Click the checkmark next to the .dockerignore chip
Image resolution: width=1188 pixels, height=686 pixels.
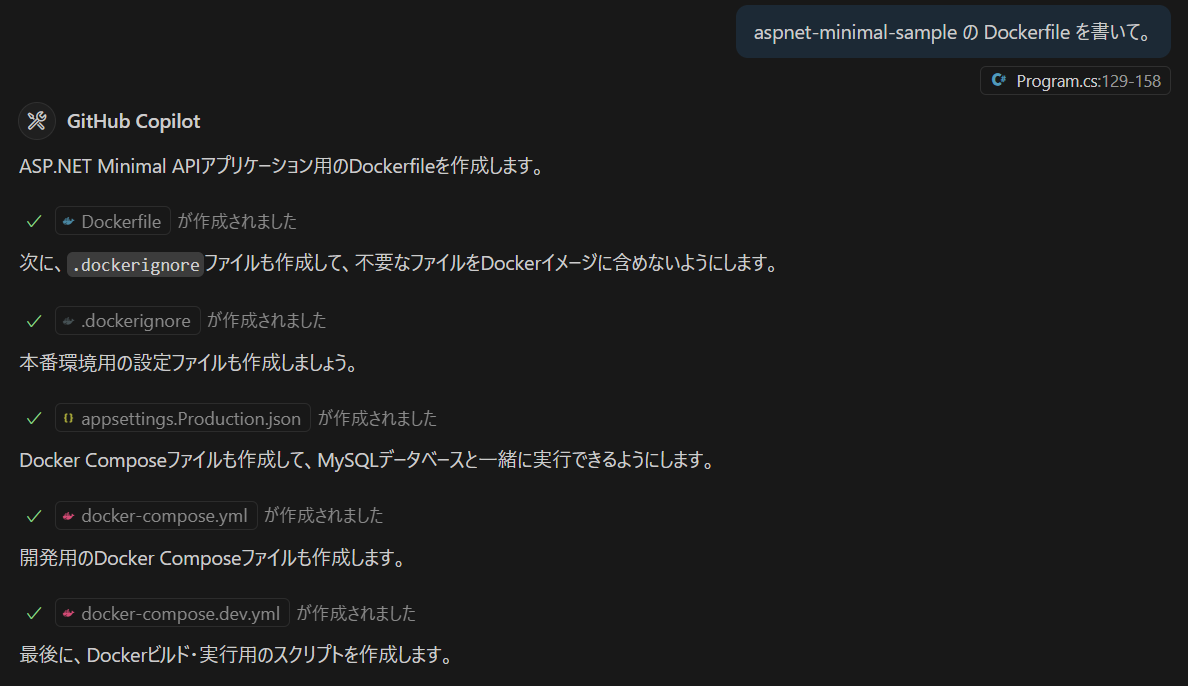coord(34,320)
